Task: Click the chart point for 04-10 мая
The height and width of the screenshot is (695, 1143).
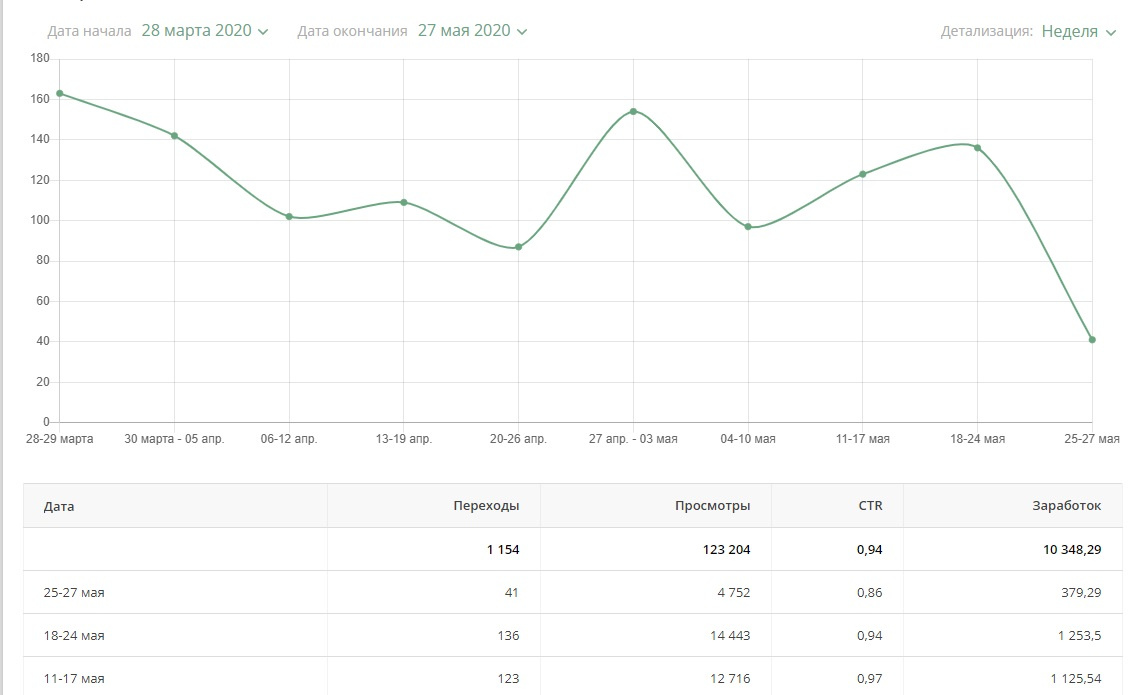Action: pyautogui.click(x=748, y=227)
